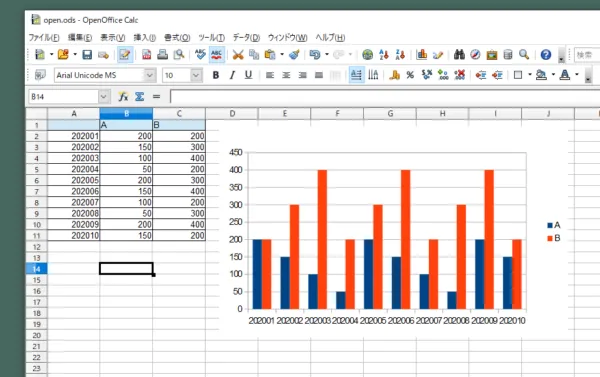Apply the Percent number format
The height and width of the screenshot is (377, 600).
pos(410,75)
